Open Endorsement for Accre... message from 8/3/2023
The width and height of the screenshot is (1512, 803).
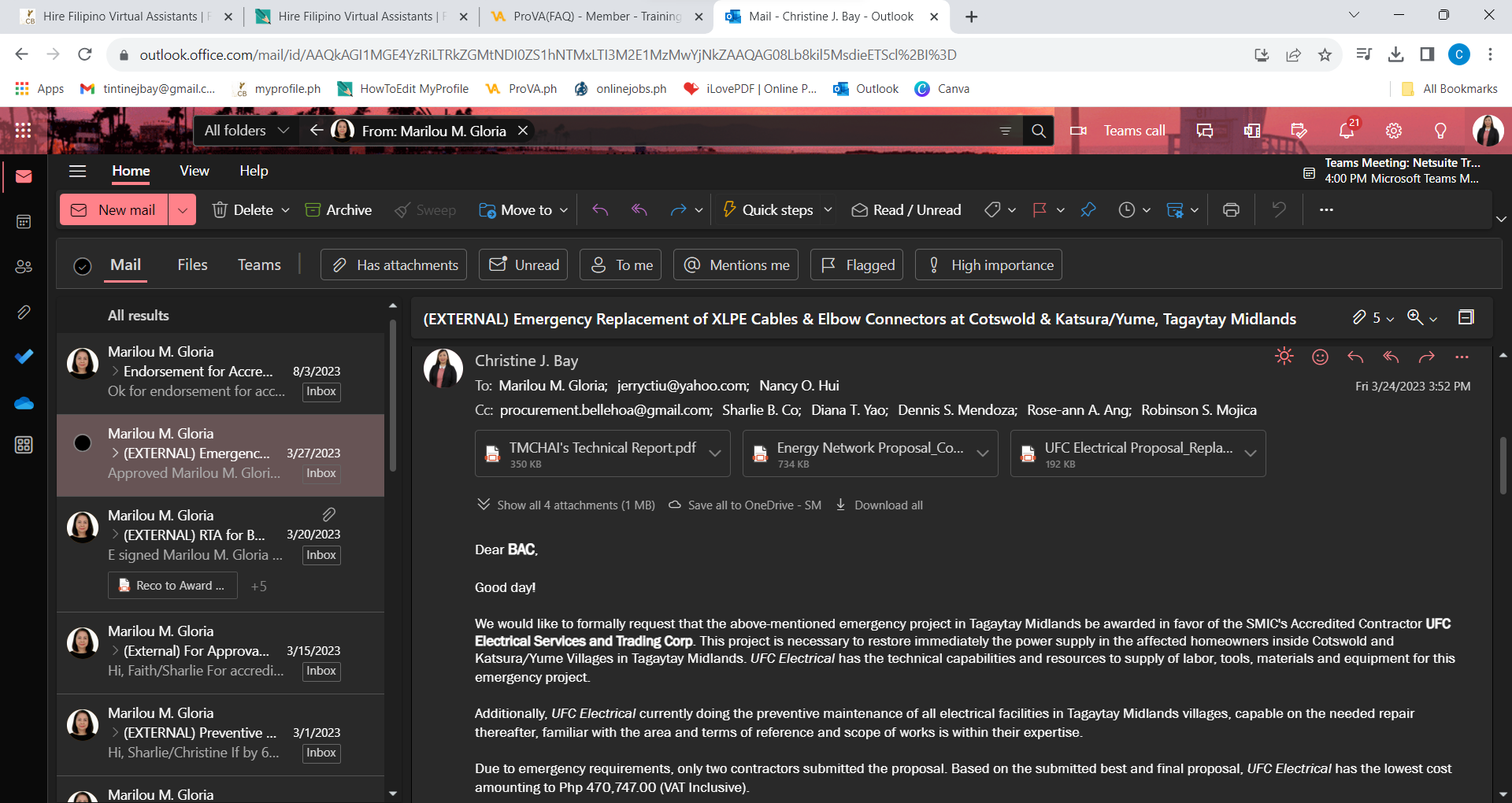[220, 373]
